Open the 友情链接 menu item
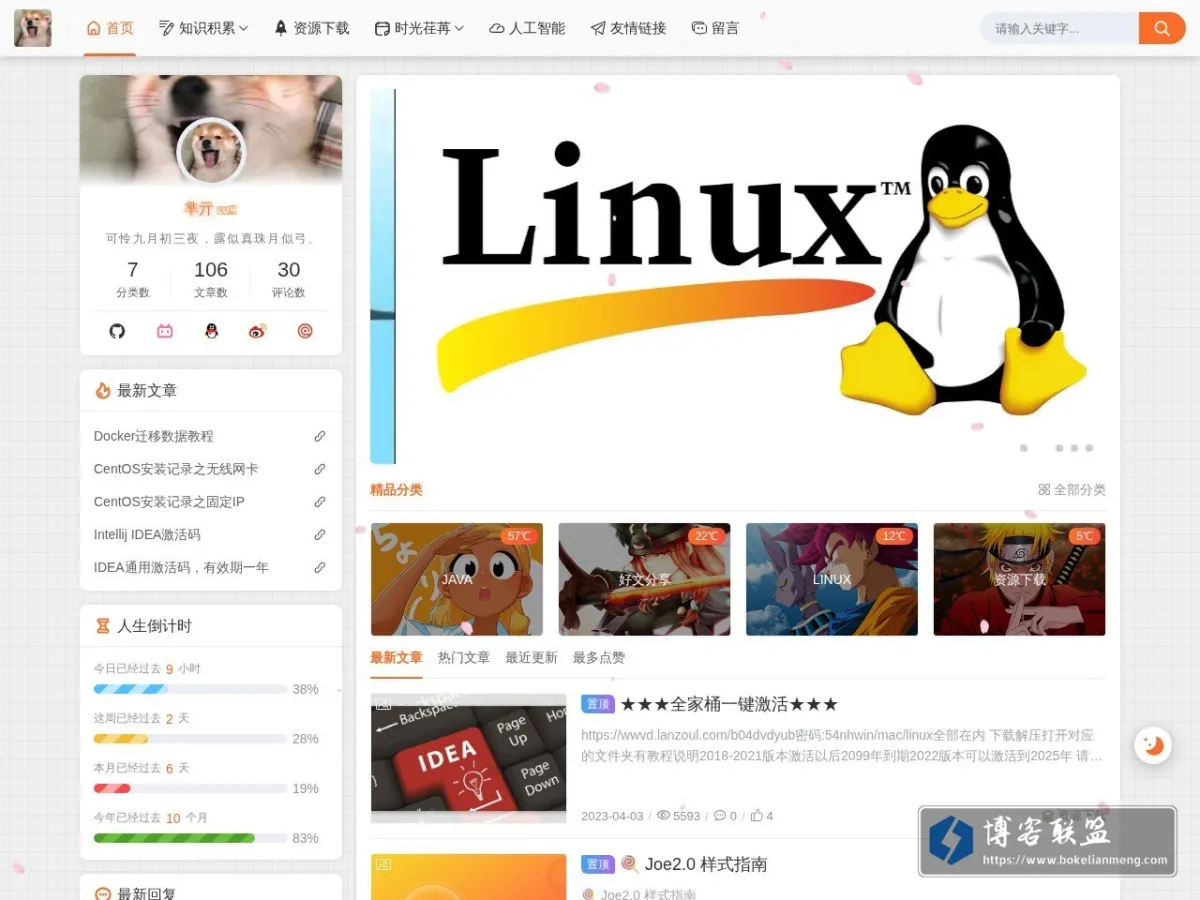Screen dimensions: 1200x900 point(628,28)
